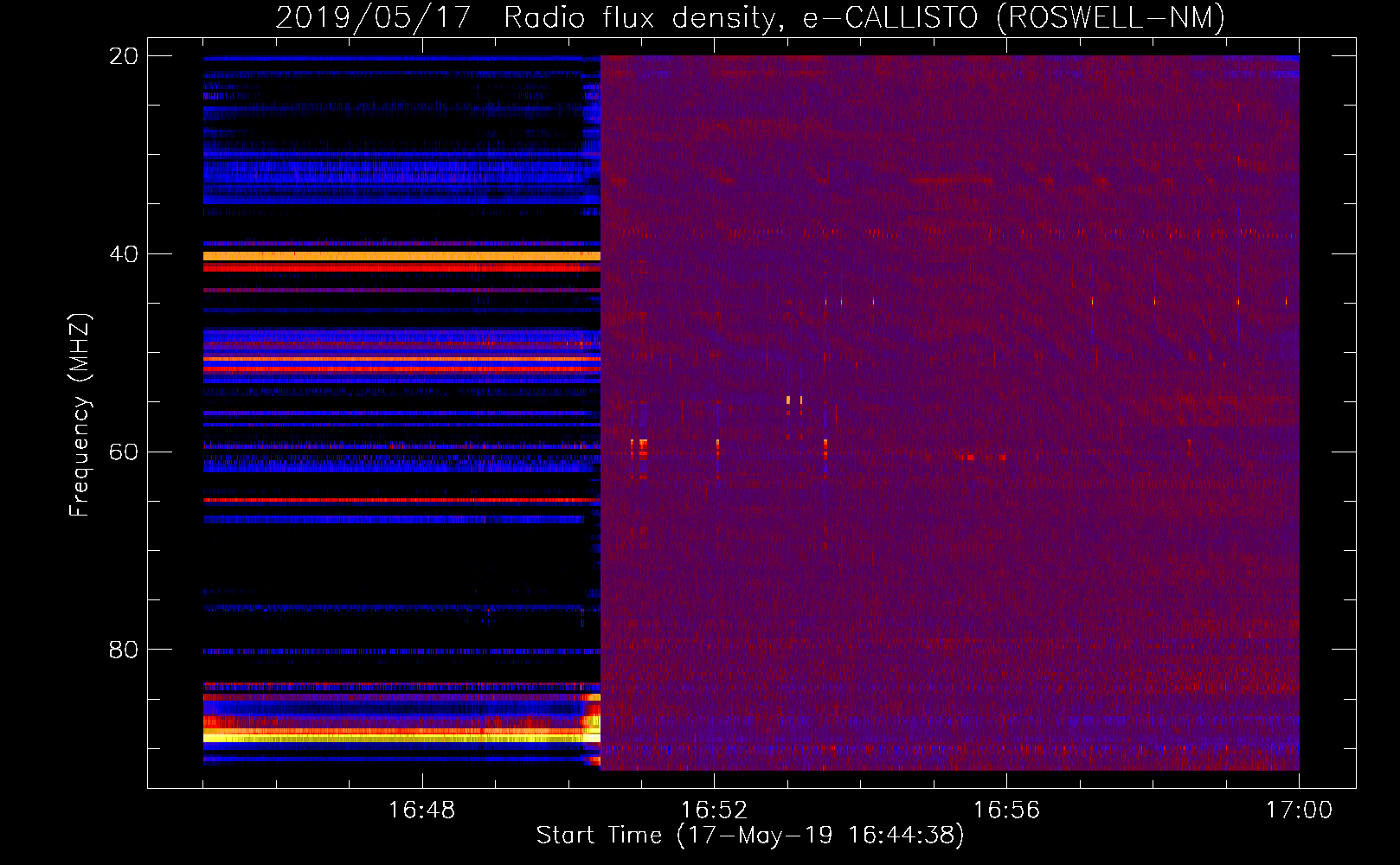
Task: Click the thin red band near 65 MHz
Action: [398, 500]
